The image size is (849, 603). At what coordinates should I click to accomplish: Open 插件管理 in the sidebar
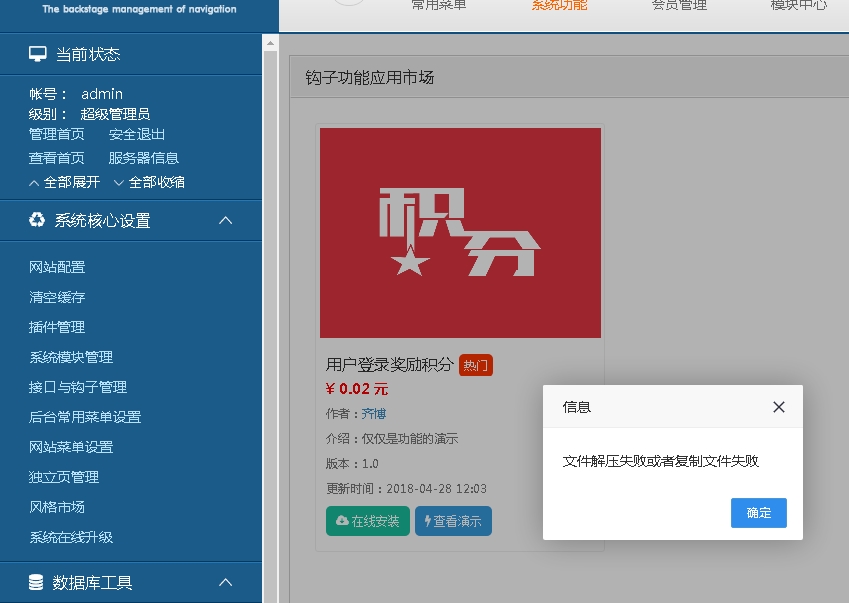[57, 327]
